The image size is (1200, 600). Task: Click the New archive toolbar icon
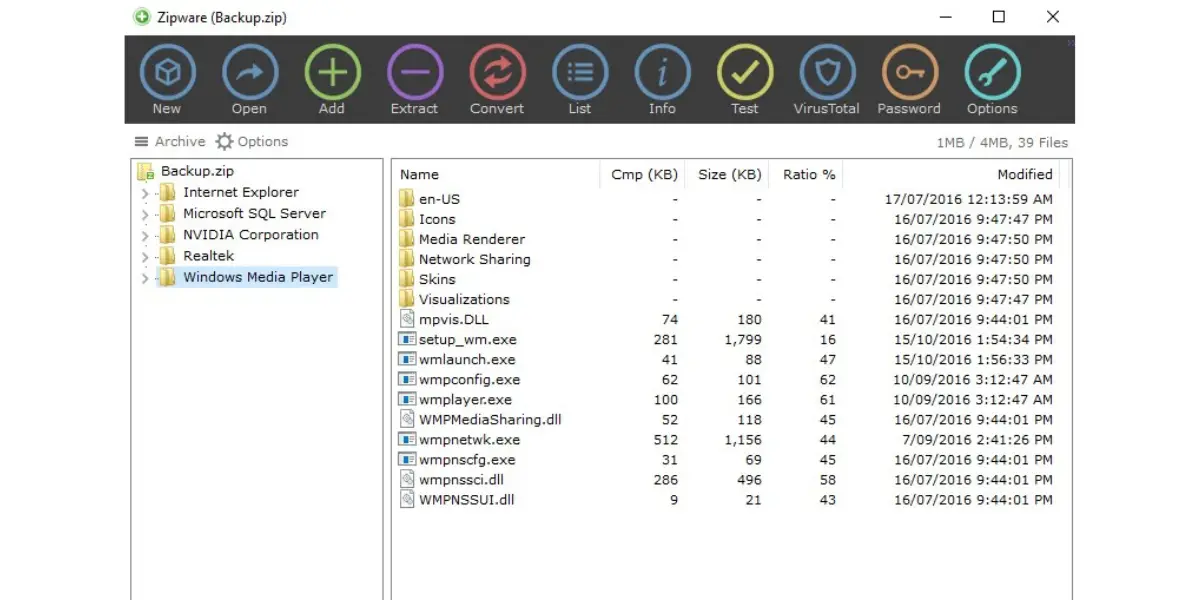pos(167,73)
